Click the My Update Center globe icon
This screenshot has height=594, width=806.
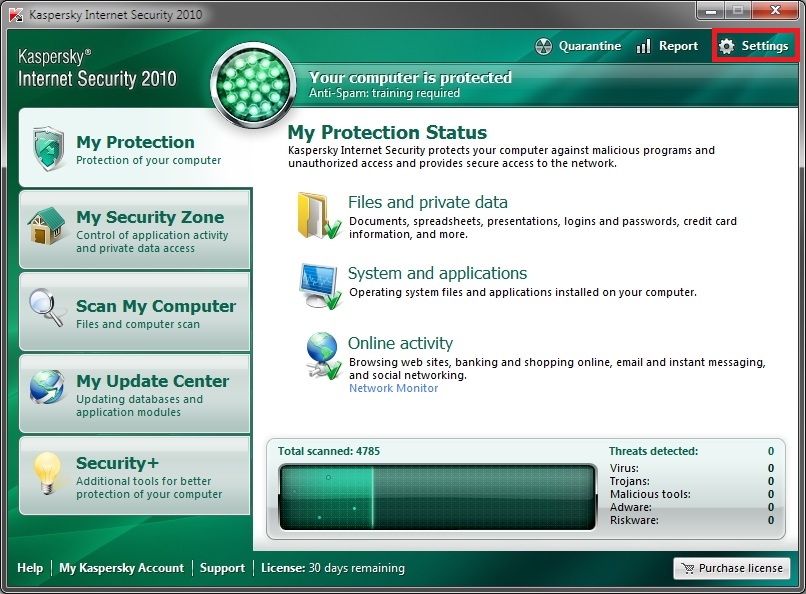tap(47, 387)
